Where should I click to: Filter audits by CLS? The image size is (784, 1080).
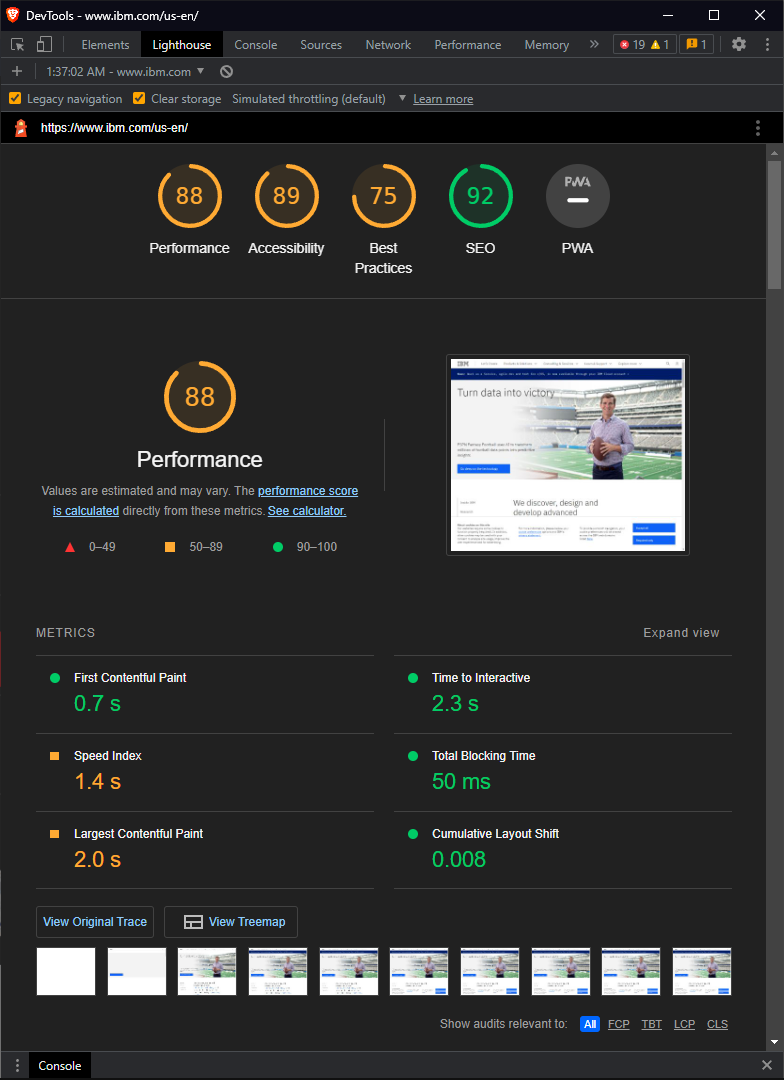(x=717, y=1024)
